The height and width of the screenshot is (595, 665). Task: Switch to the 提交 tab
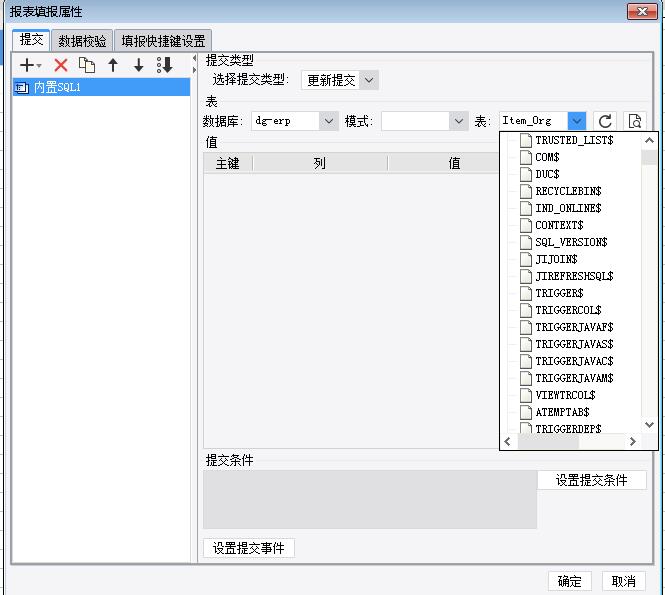click(31, 40)
